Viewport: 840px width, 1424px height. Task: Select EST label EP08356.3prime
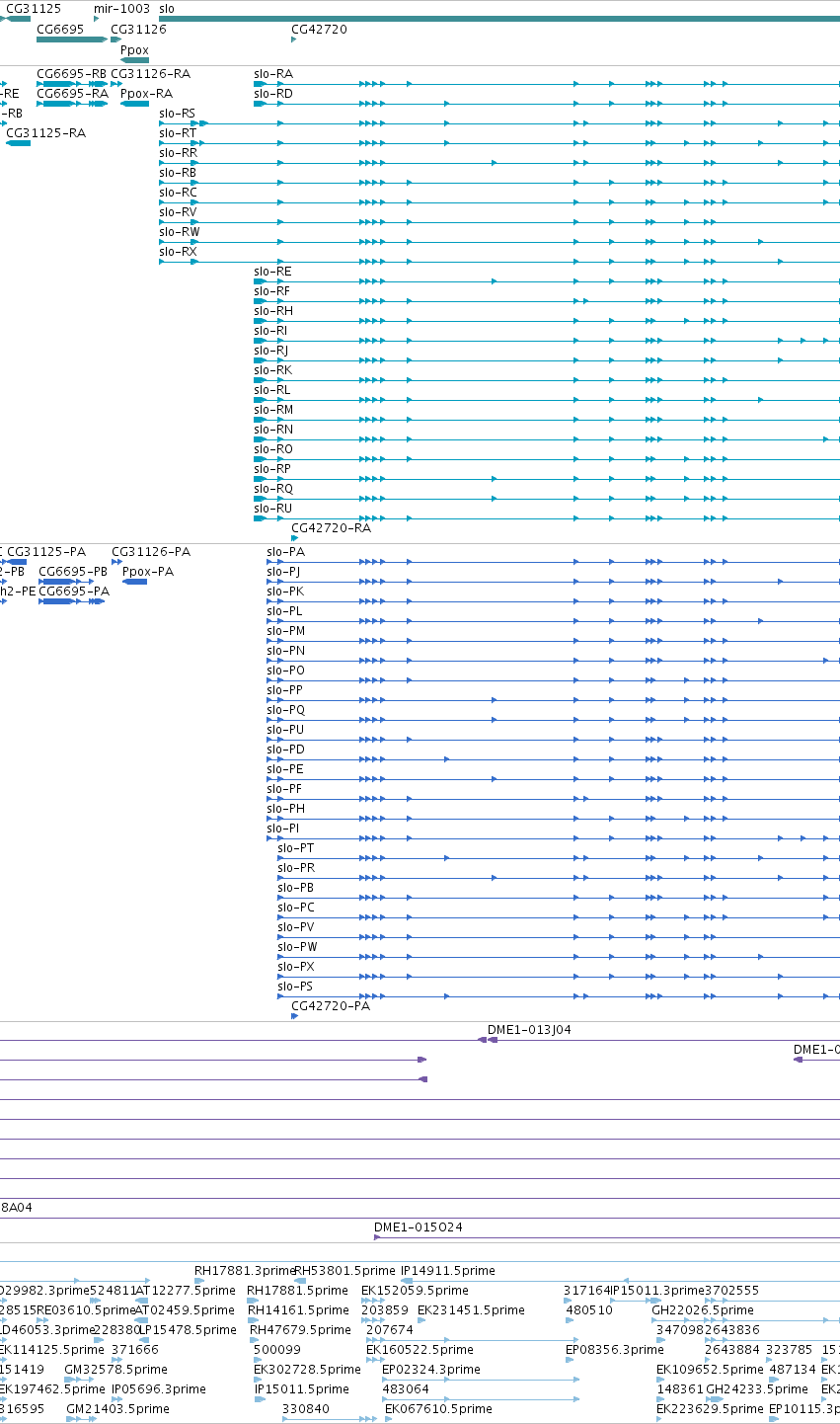click(x=615, y=1350)
